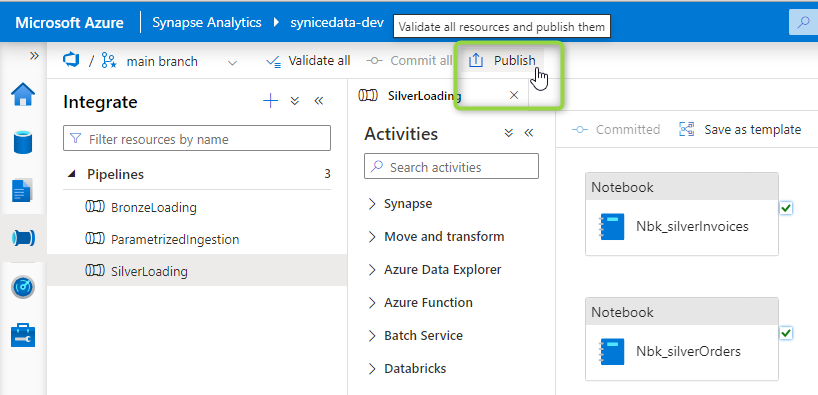Open the Data hub cylinder icon
Screen dimensions: 818x395
(23, 142)
